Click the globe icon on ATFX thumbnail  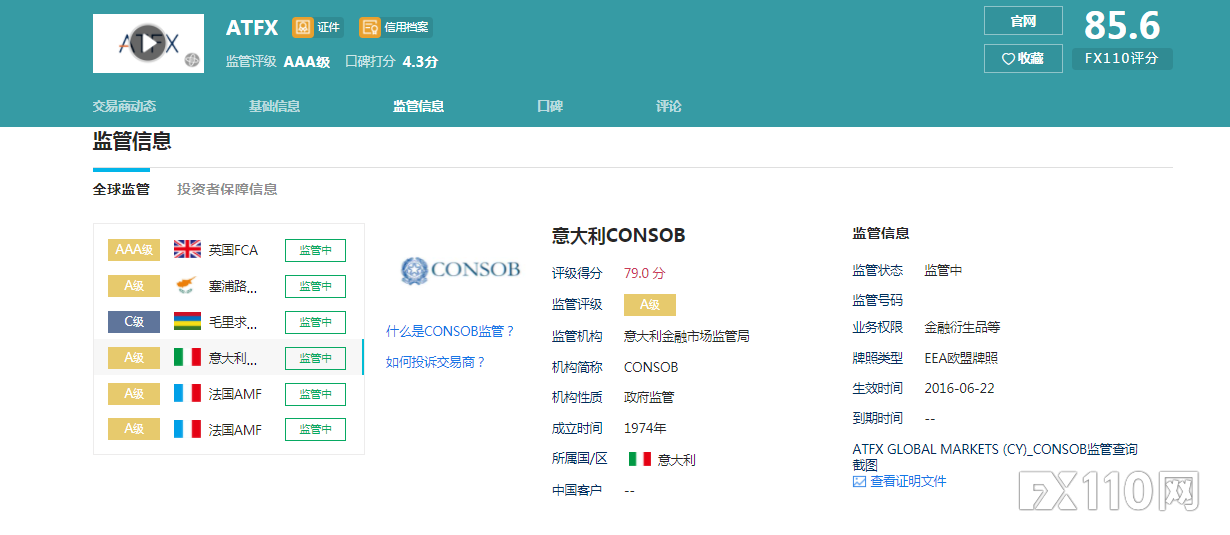click(192, 60)
